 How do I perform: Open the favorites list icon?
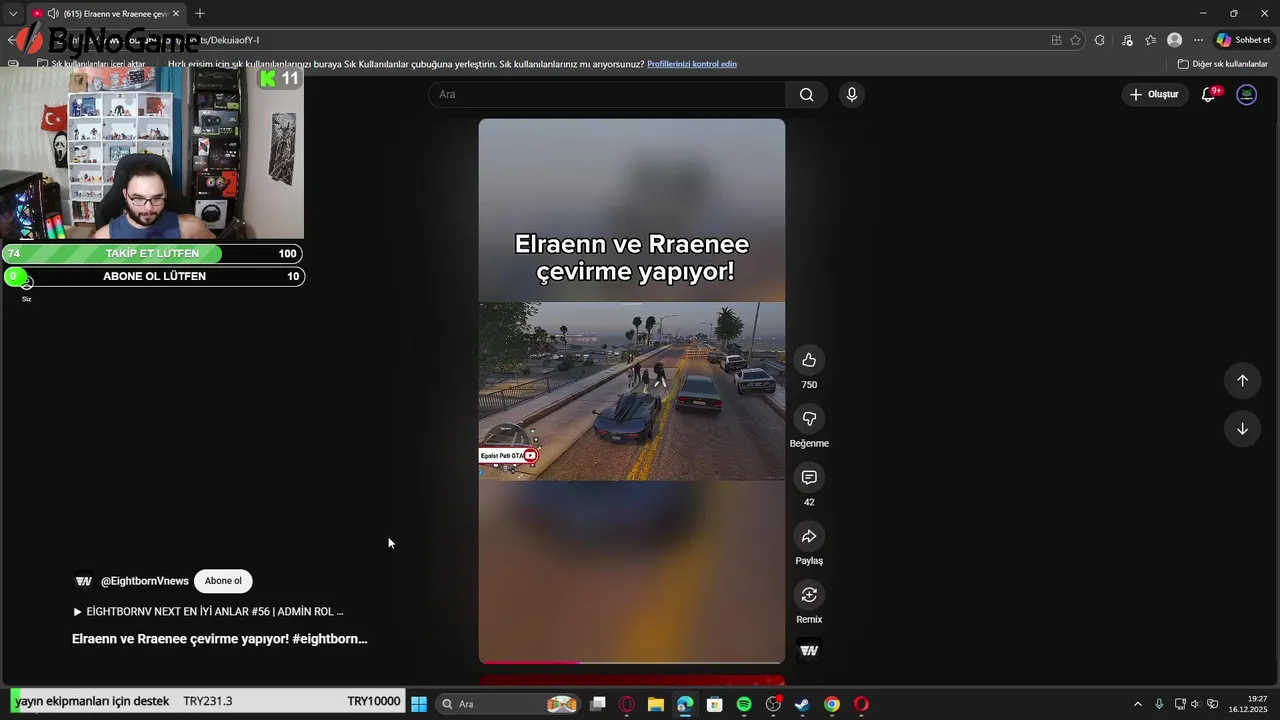[x=1150, y=40]
